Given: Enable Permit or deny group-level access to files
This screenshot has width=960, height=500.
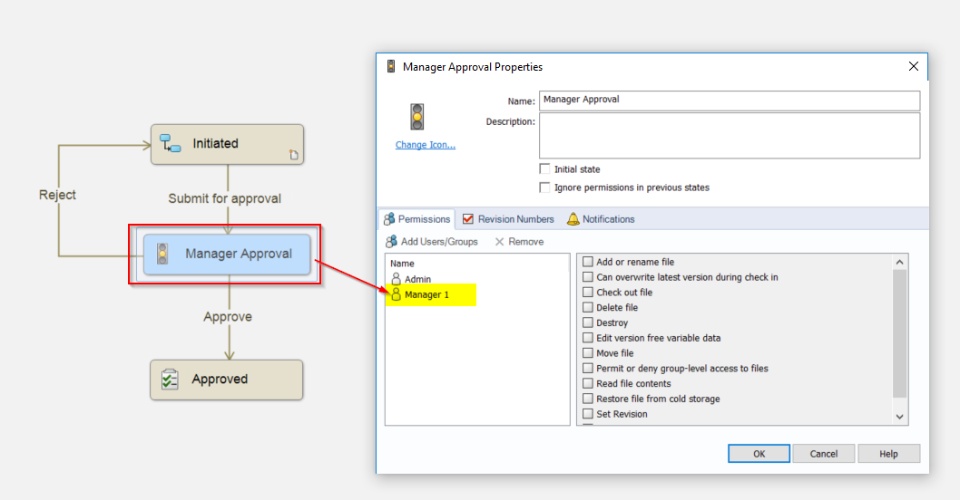Looking at the screenshot, I should pyautogui.click(x=588, y=368).
